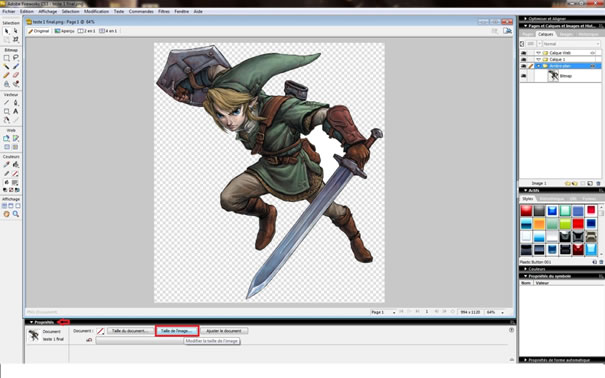
Task: Open the Calques tab
Action: pyautogui.click(x=546, y=34)
